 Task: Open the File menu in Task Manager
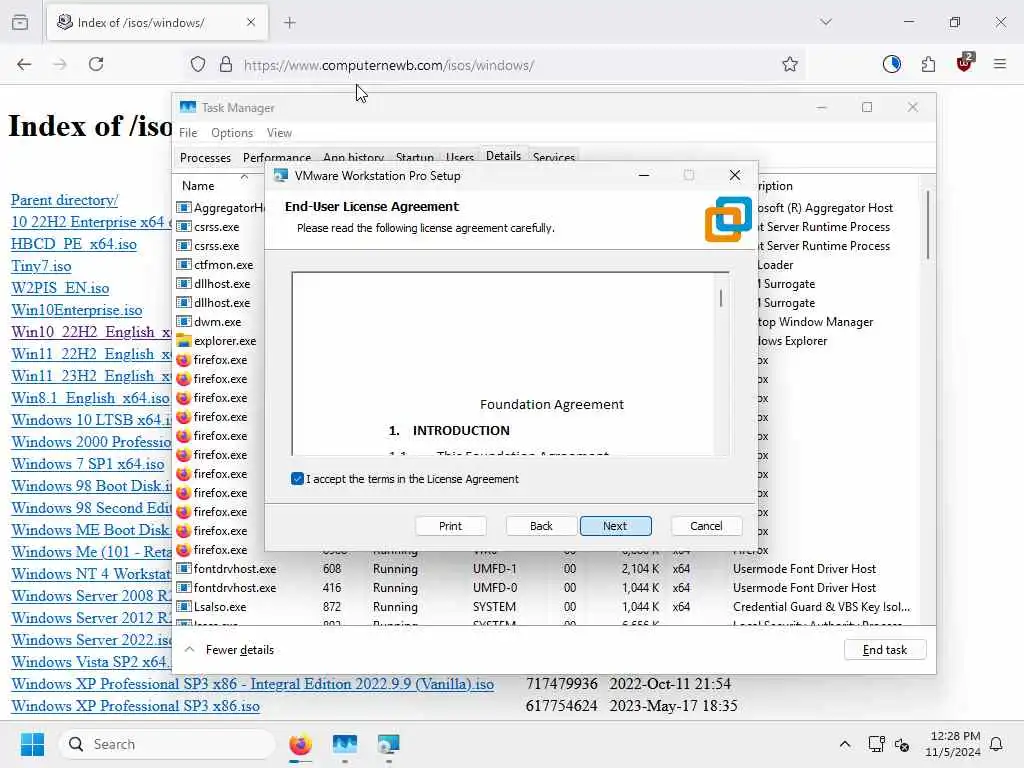coord(188,133)
